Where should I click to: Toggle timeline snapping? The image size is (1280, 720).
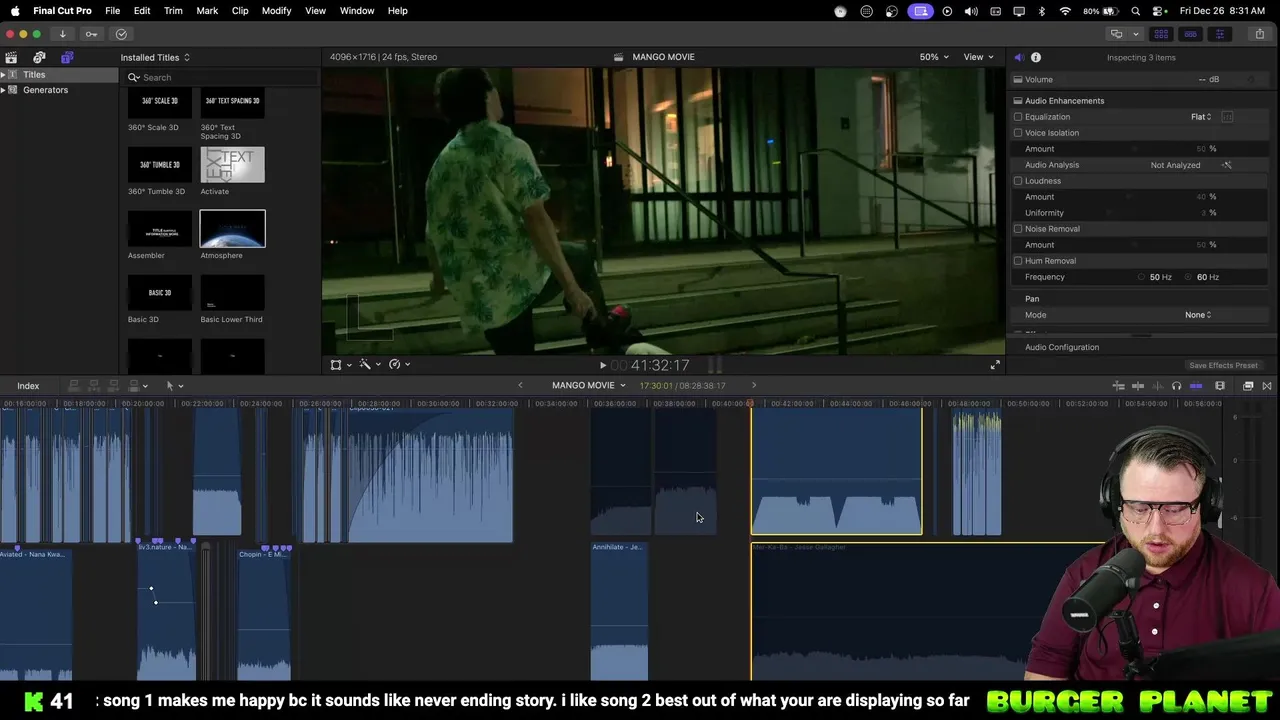coord(1196,386)
